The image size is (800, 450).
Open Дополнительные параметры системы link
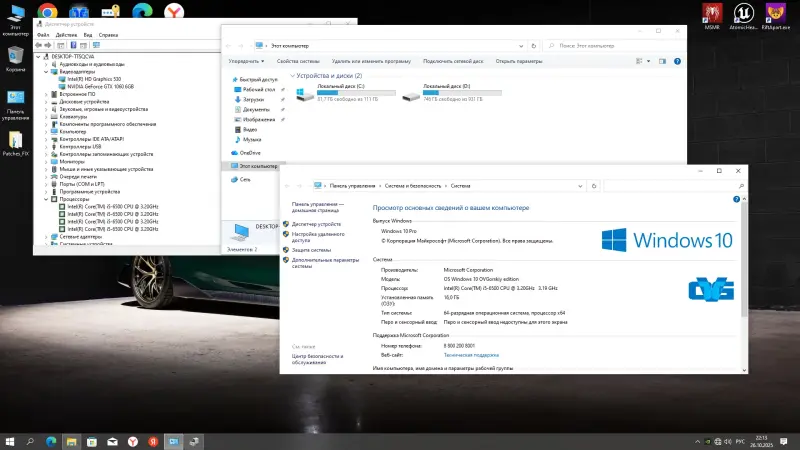click(x=325, y=263)
